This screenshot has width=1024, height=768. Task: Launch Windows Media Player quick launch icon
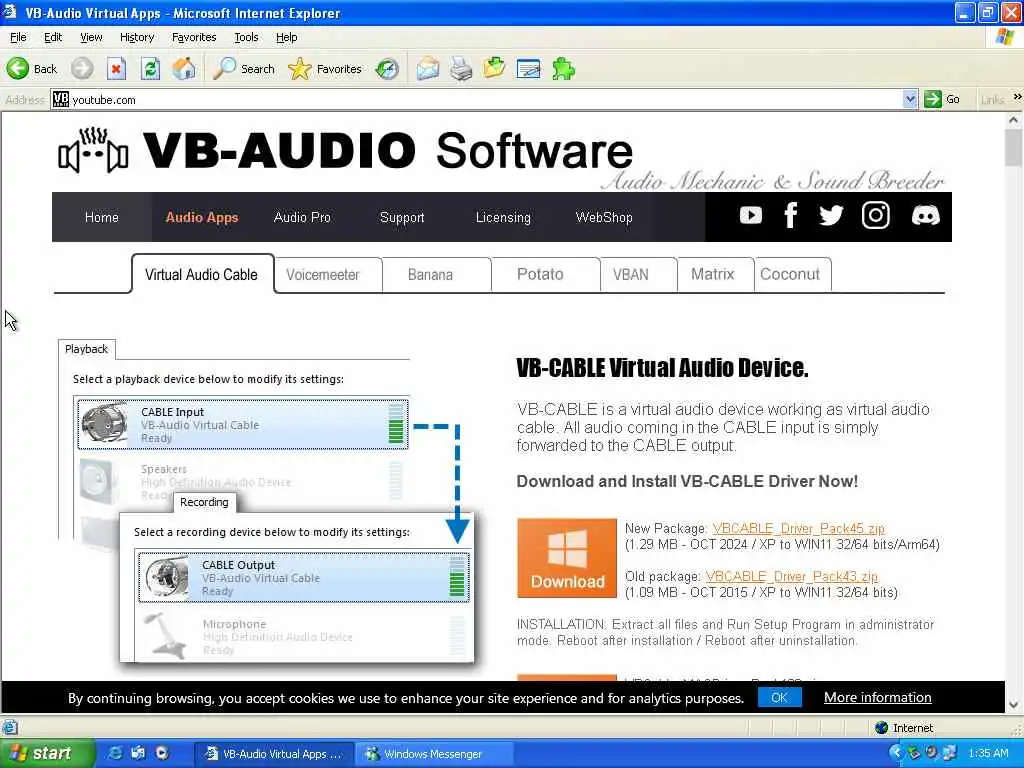162,753
